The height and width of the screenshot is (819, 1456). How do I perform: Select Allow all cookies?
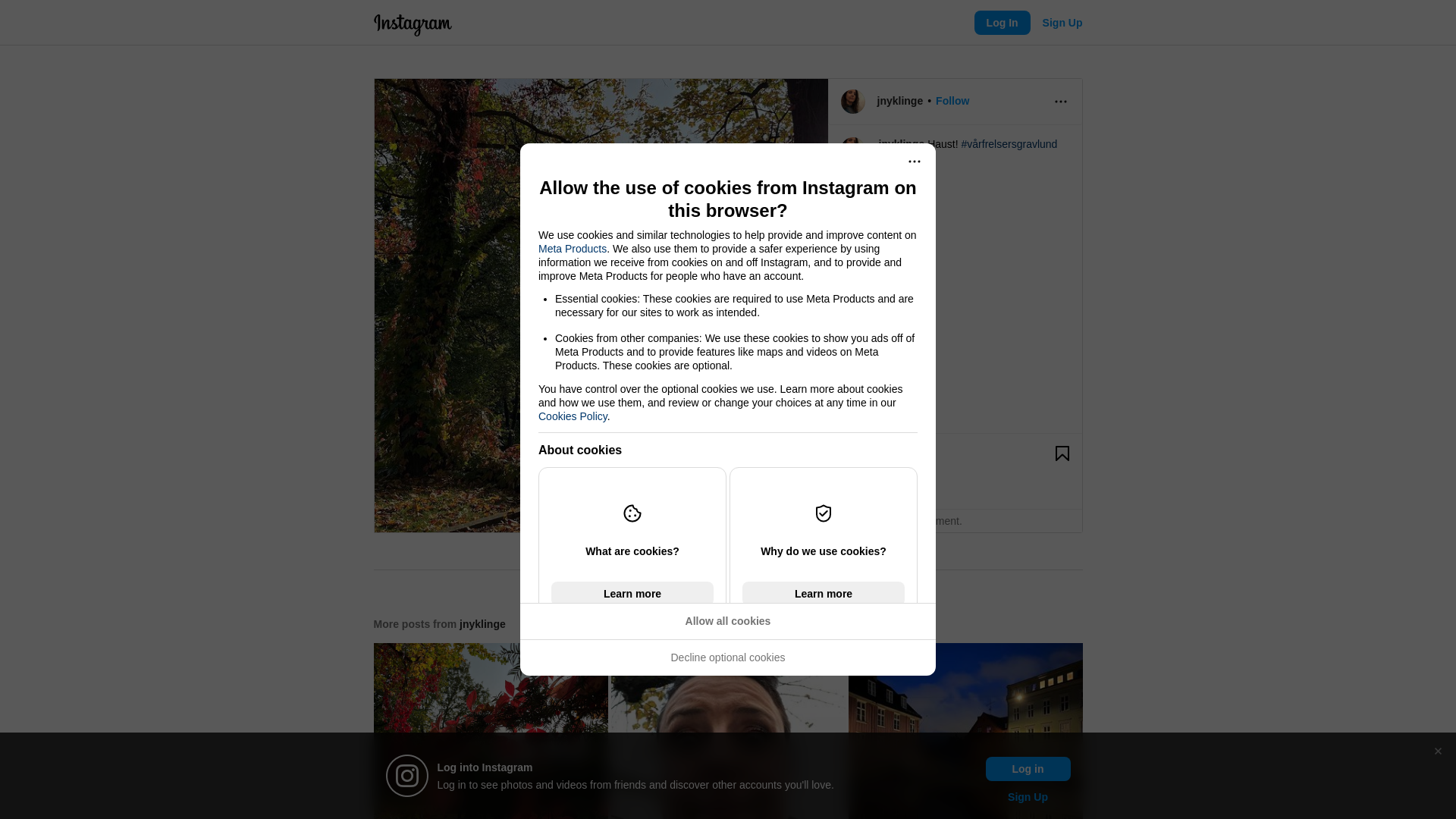pos(728,621)
